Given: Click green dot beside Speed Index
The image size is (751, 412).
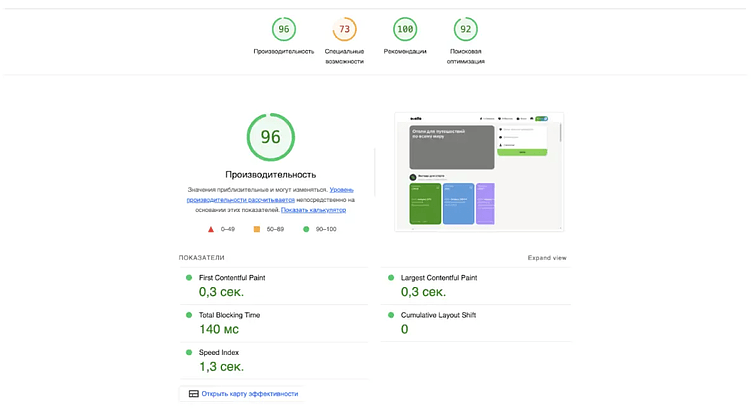Looking at the screenshot, I should (189, 353).
